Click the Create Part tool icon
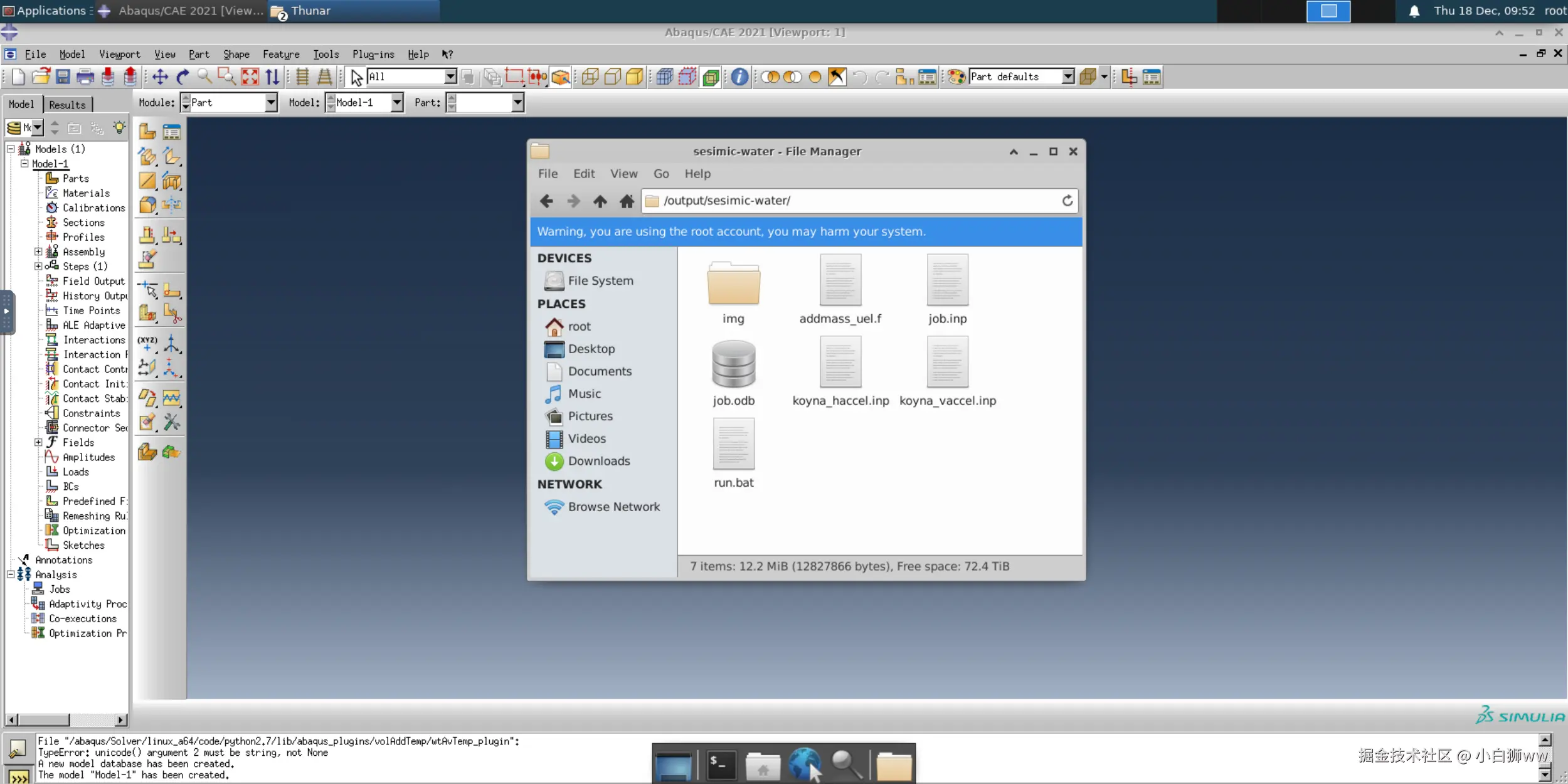Image resolution: width=1568 pixels, height=784 pixels. [147, 131]
